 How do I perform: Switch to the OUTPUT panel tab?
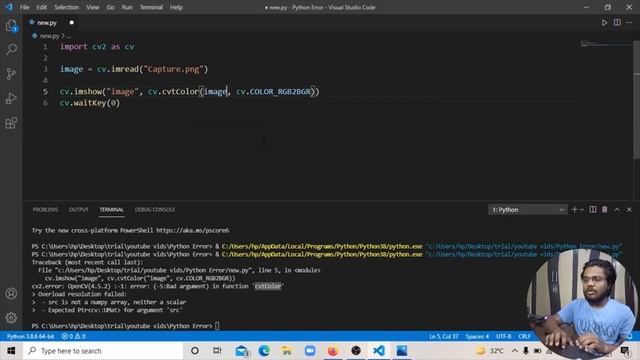point(78,209)
